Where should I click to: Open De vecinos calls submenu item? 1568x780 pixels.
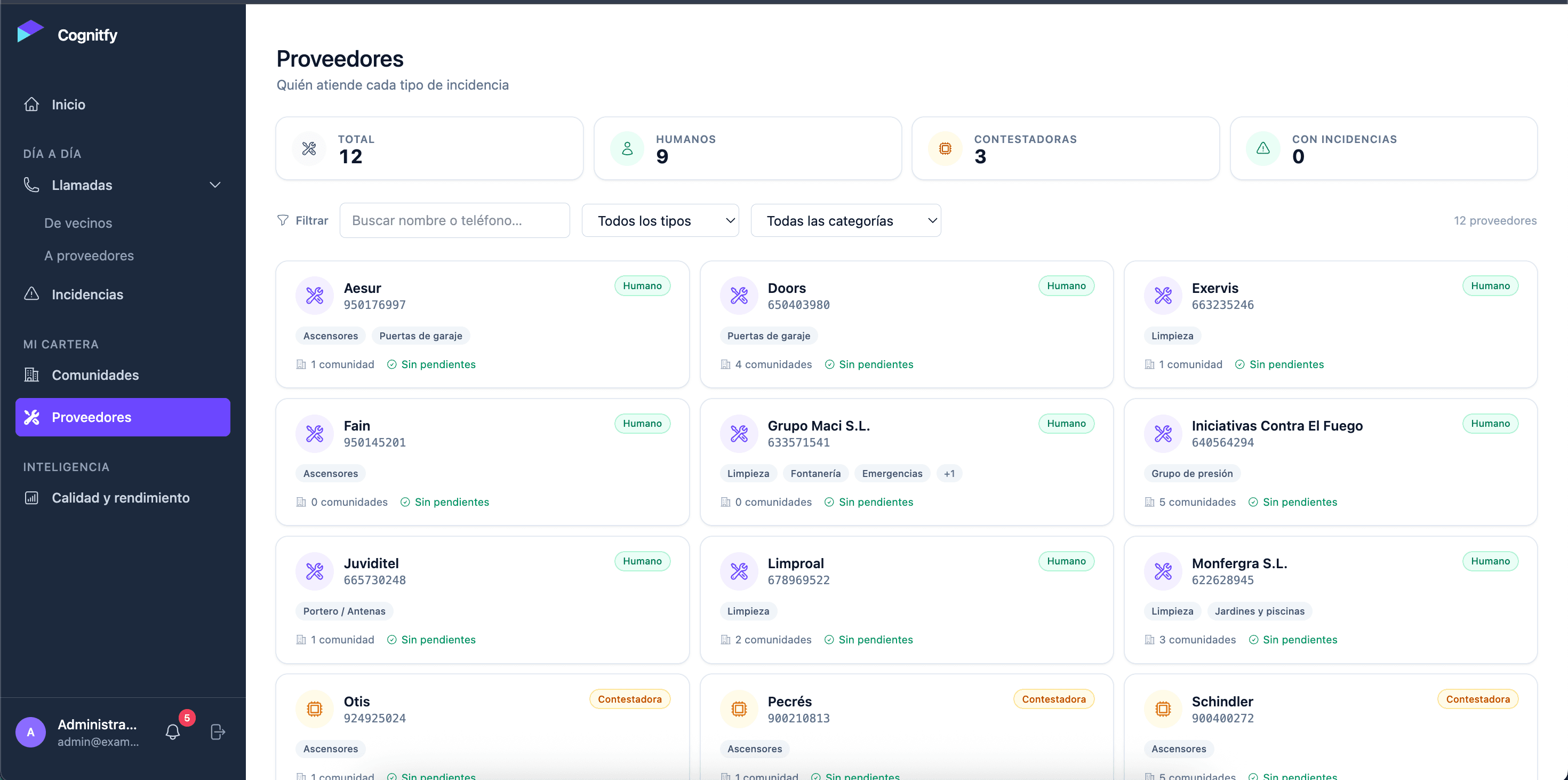78,223
